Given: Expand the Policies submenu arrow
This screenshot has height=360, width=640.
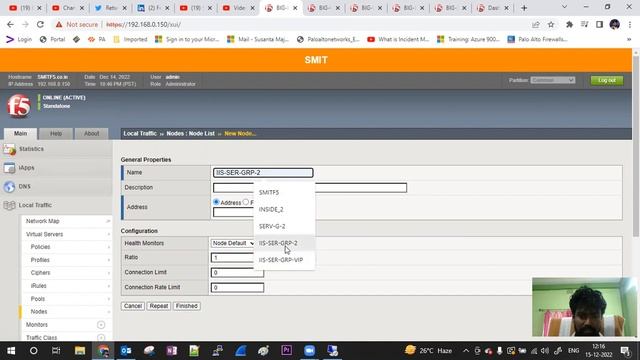Looking at the screenshot, I should pyautogui.click(x=109, y=247).
